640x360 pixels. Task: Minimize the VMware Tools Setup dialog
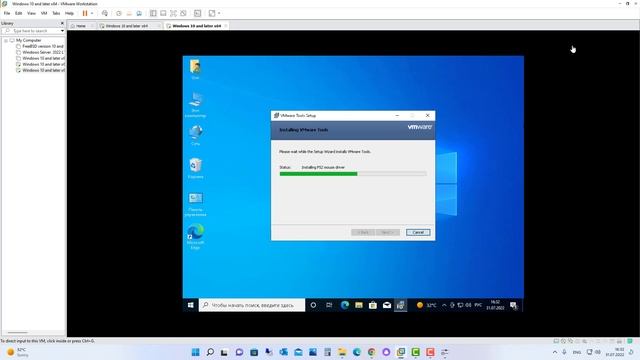[397, 116]
